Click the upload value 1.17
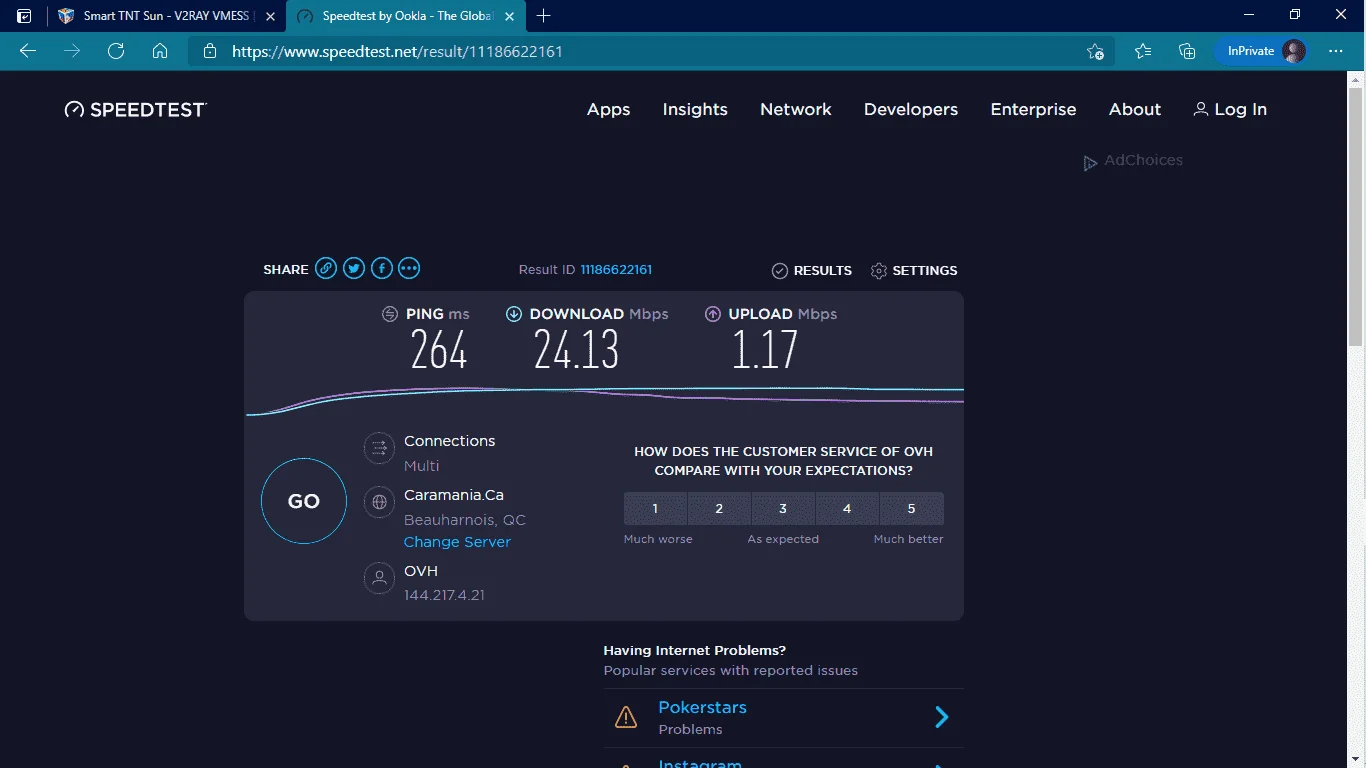Viewport: 1366px width, 768px height. click(765, 350)
